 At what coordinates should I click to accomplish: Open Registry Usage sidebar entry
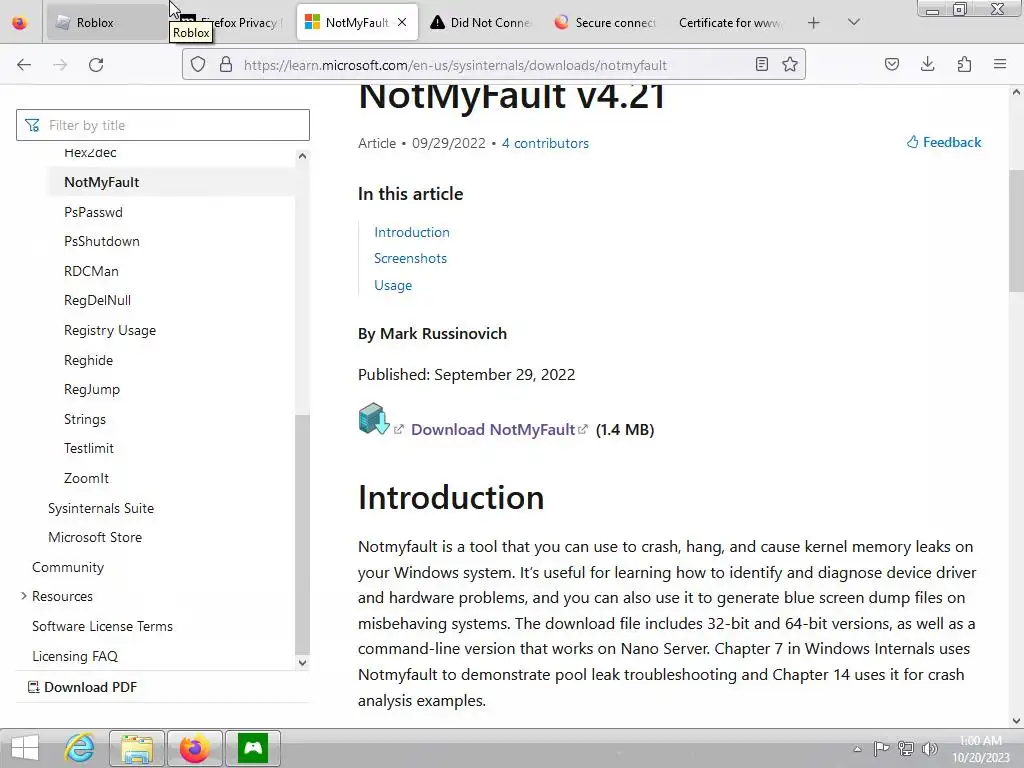pos(110,330)
